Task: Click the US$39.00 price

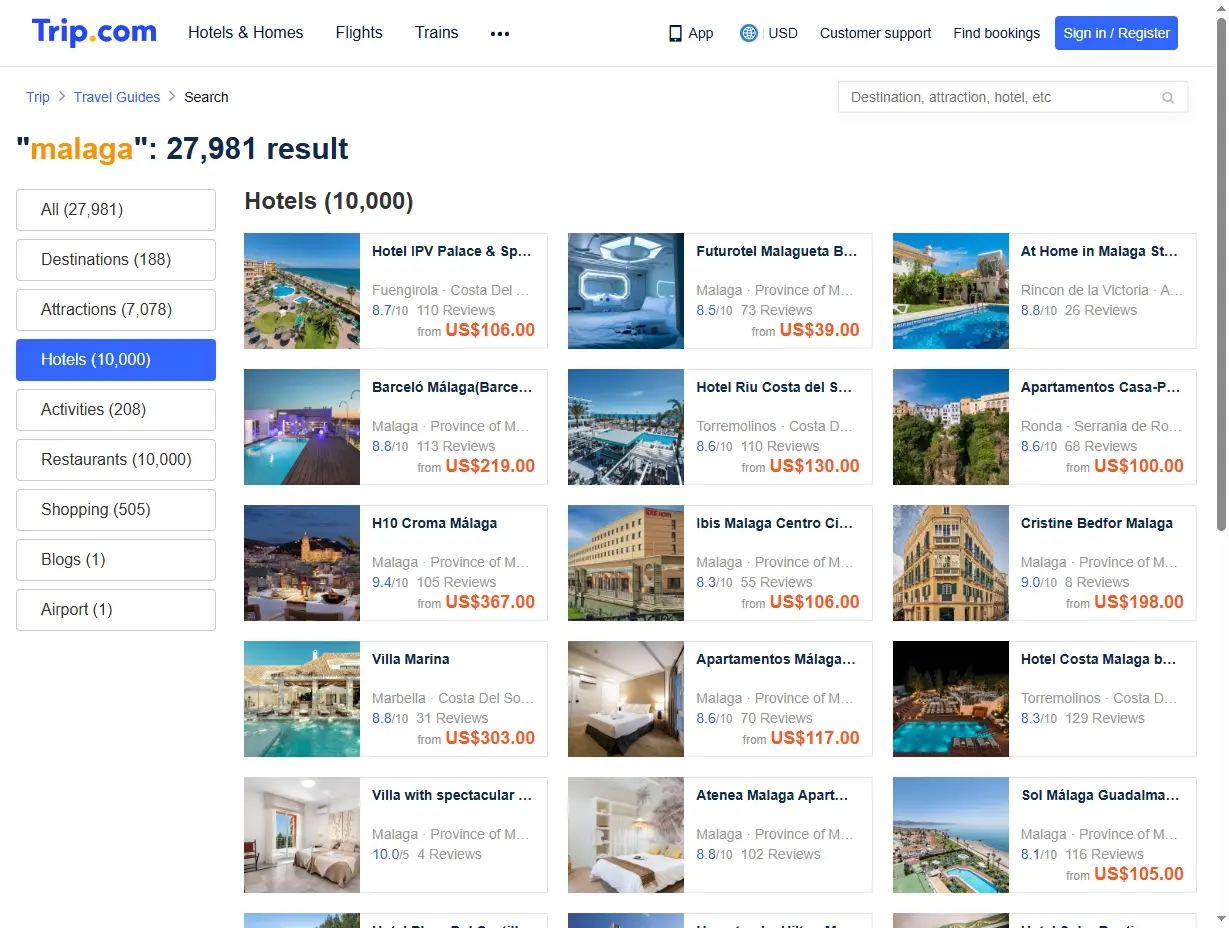Action: (819, 330)
